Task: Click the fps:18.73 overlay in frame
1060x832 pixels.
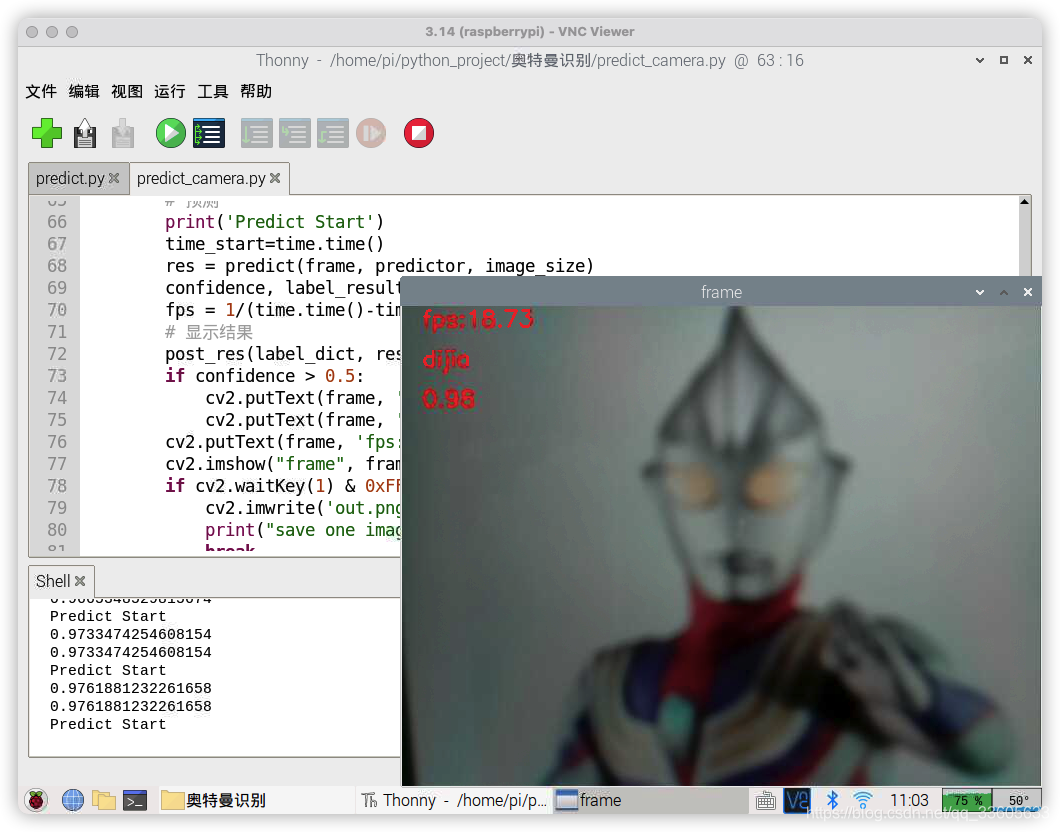Action: (478, 319)
